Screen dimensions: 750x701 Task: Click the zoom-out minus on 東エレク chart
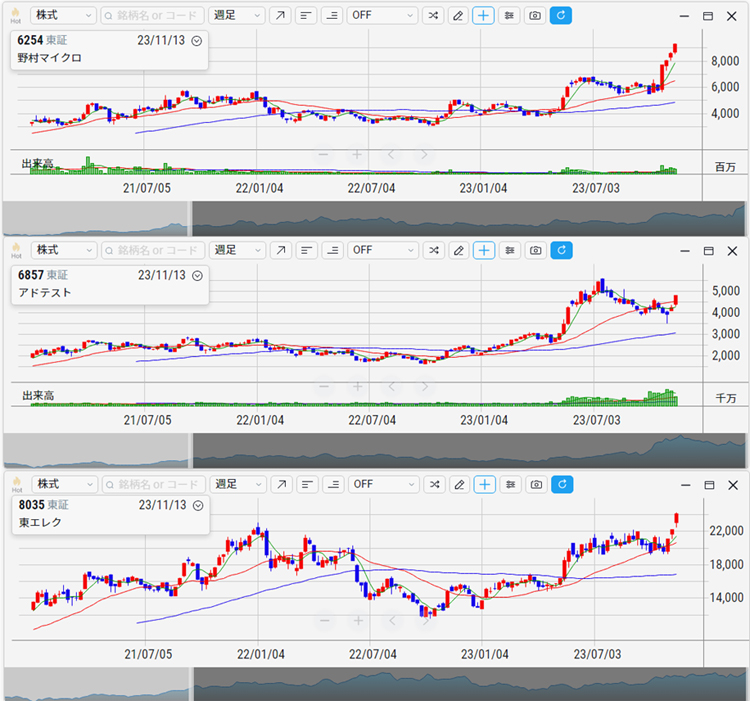point(323,621)
